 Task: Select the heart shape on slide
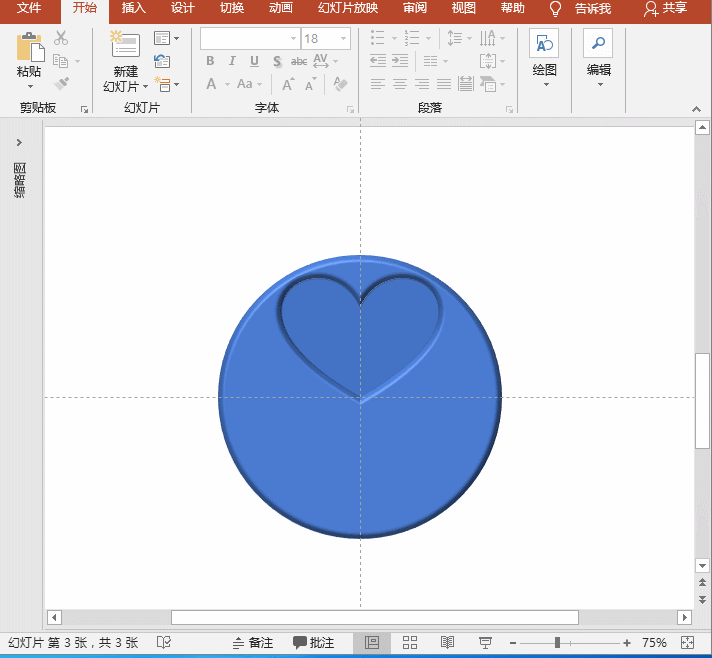[360, 336]
